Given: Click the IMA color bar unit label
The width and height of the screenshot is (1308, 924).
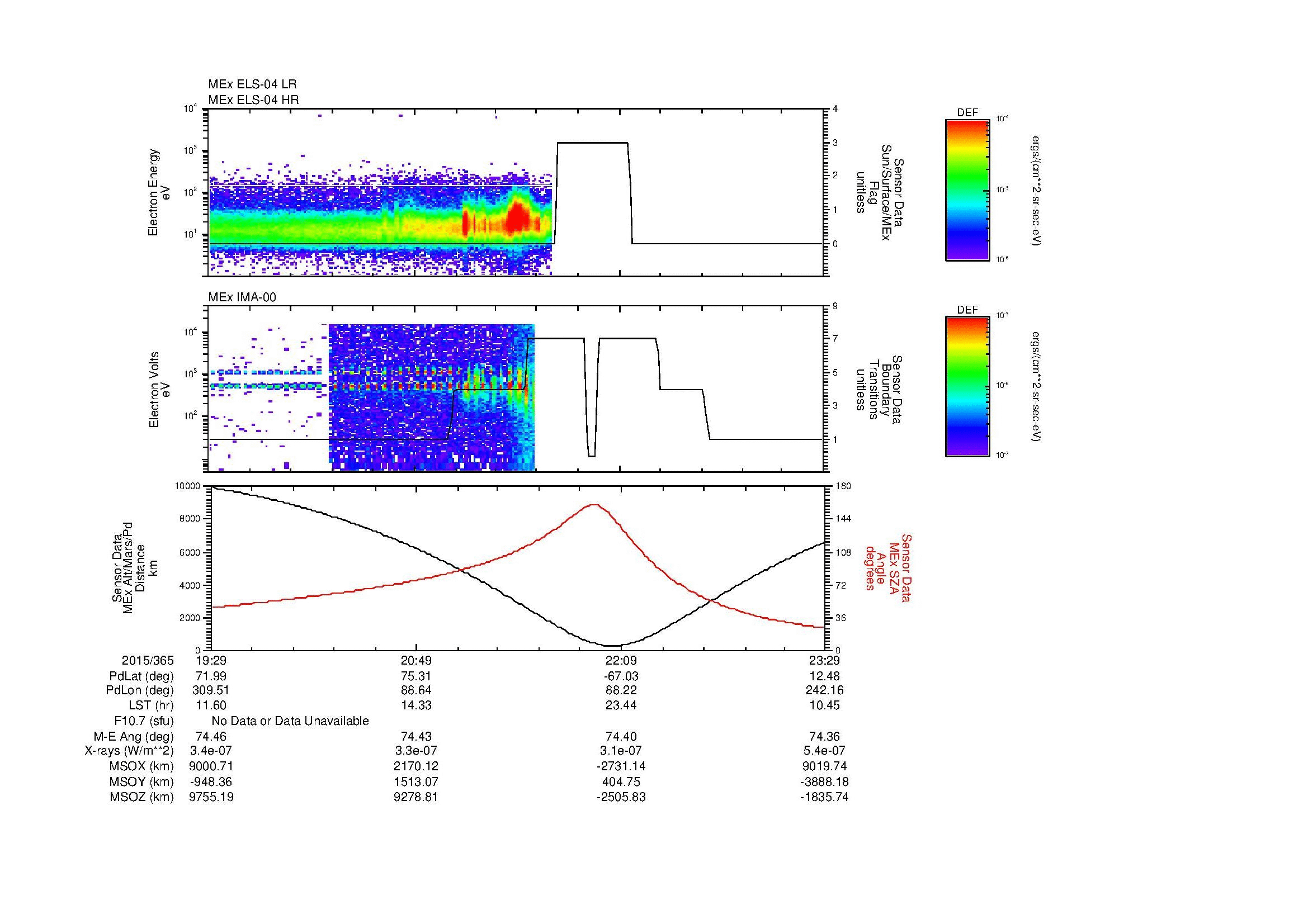Looking at the screenshot, I should click(x=1036, y=387).
